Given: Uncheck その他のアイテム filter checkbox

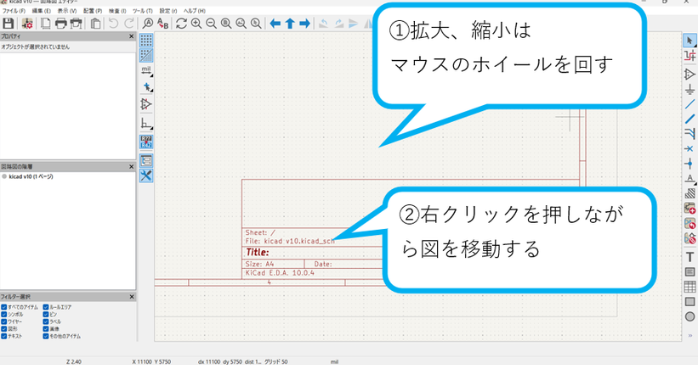Looking at the screenshot, I should 45,336.
